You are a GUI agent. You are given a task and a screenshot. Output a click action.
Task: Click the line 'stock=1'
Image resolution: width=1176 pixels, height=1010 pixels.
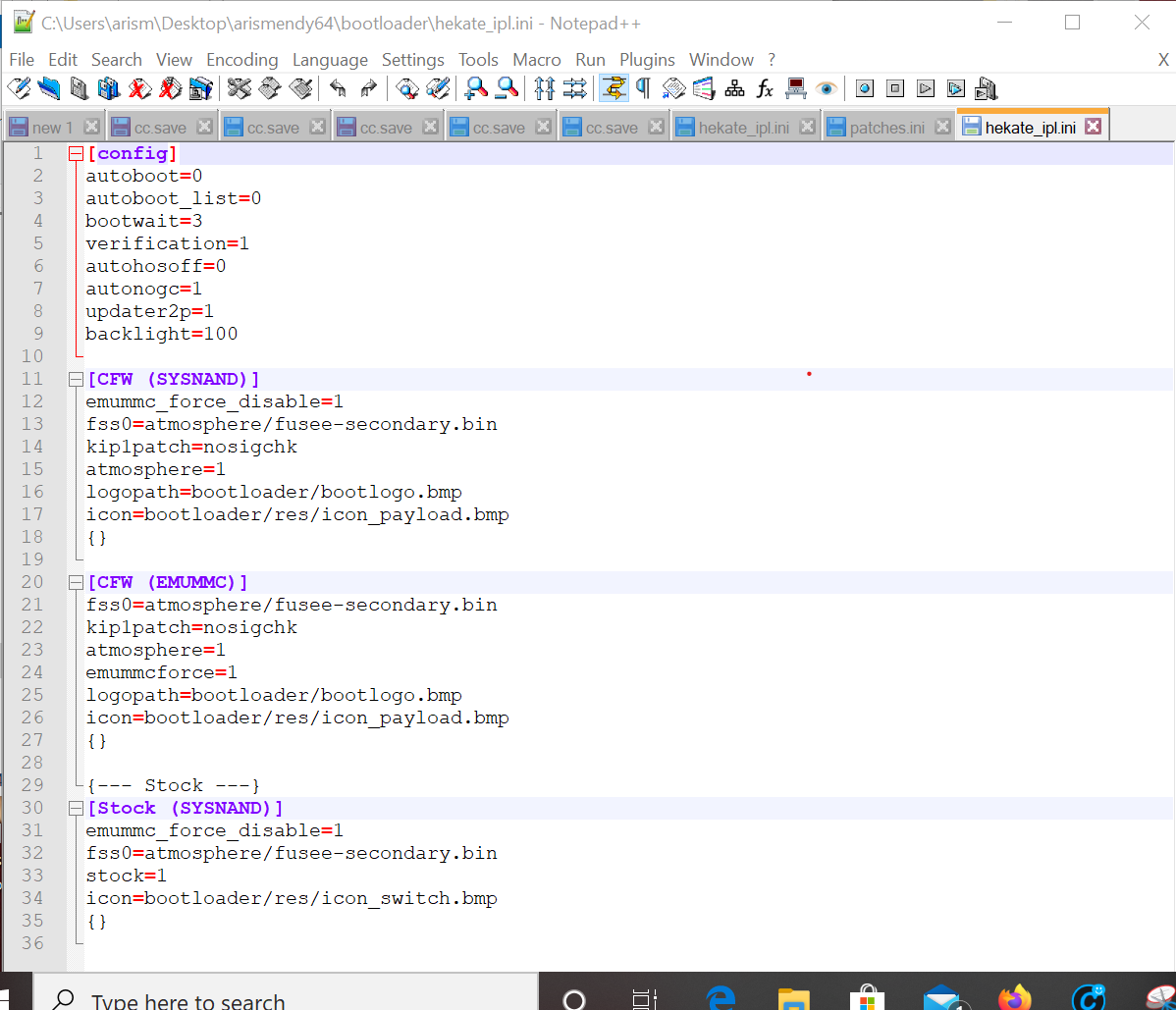point(126,876)
